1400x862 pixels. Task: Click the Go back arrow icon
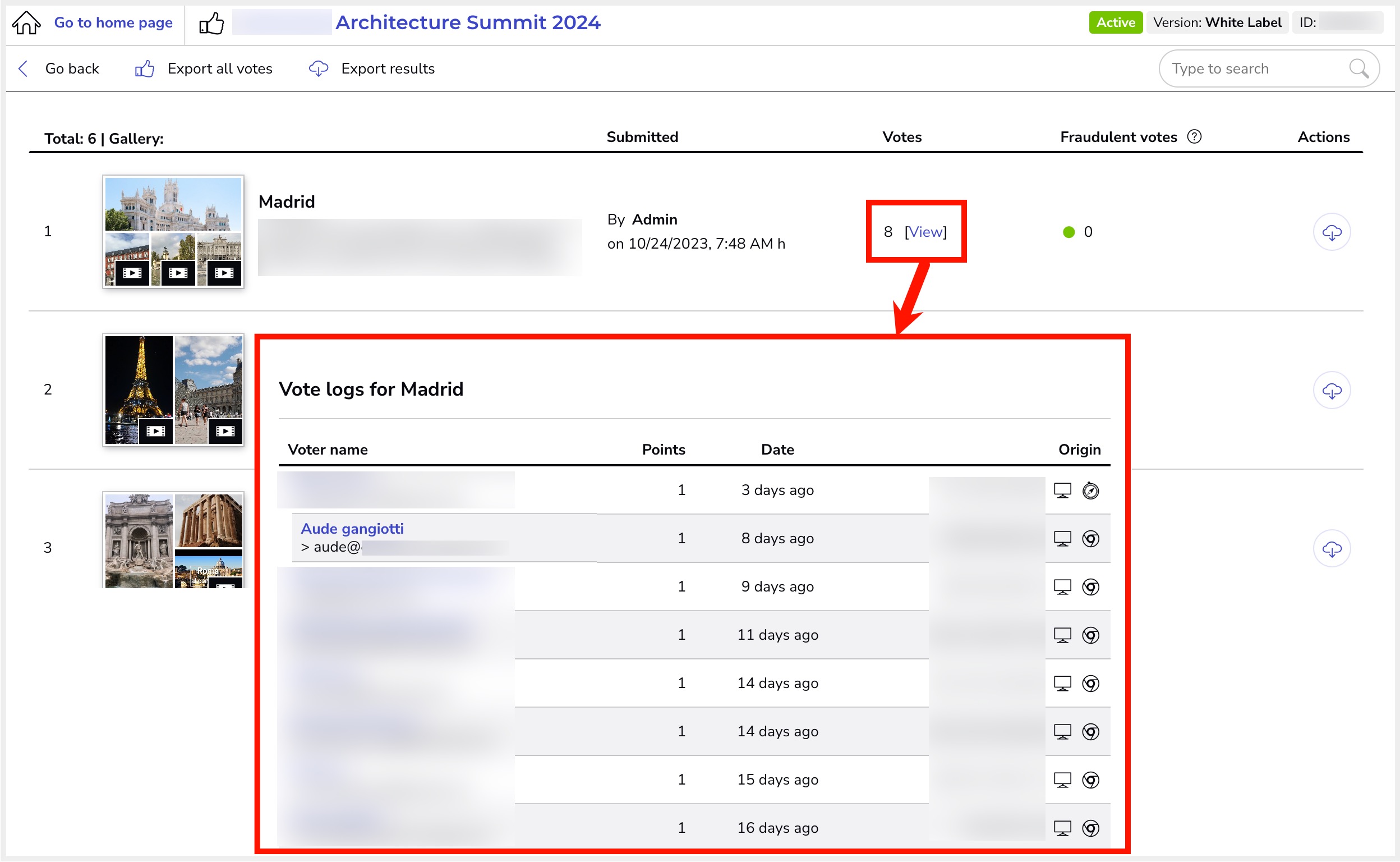24,68
